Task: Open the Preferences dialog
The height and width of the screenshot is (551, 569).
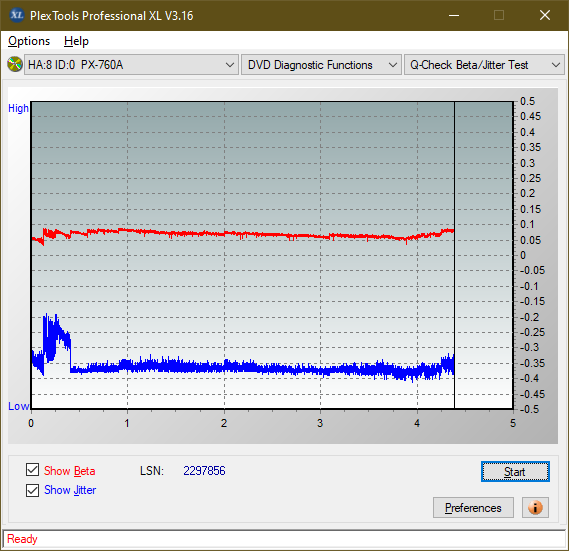Action: coord(473,507)
